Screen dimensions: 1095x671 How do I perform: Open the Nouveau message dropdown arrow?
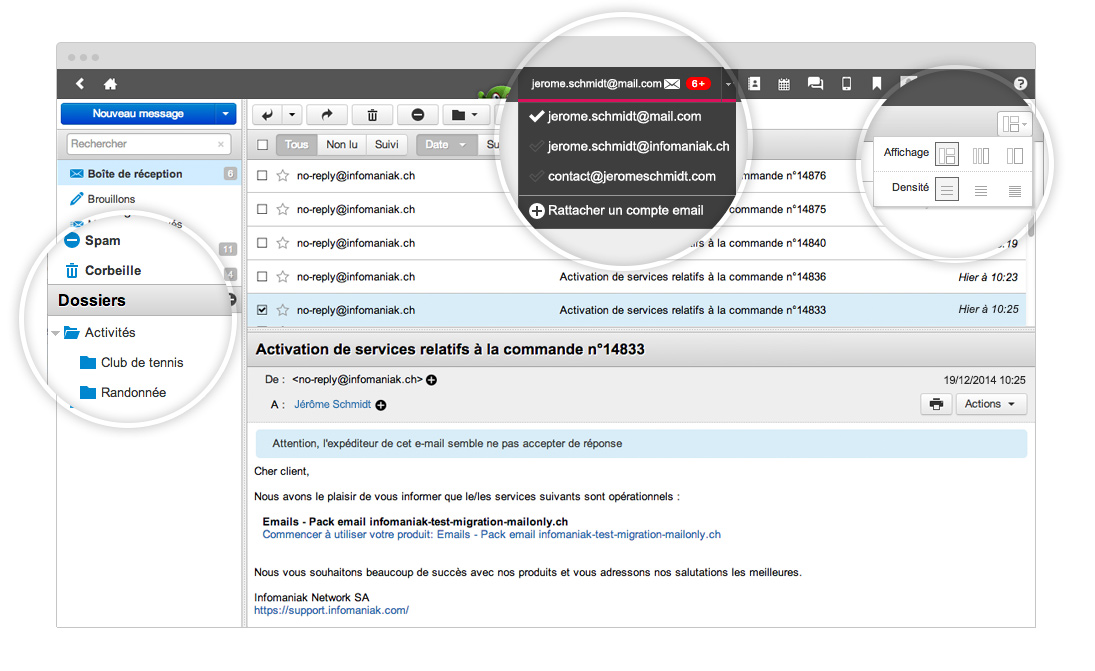pyautogui.click(x=225, y=114)
